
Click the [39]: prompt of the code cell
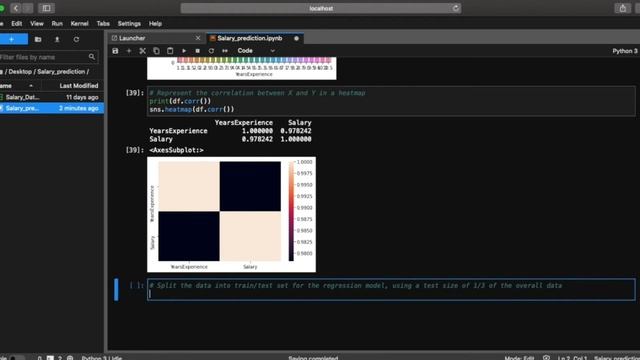[135, 93]
